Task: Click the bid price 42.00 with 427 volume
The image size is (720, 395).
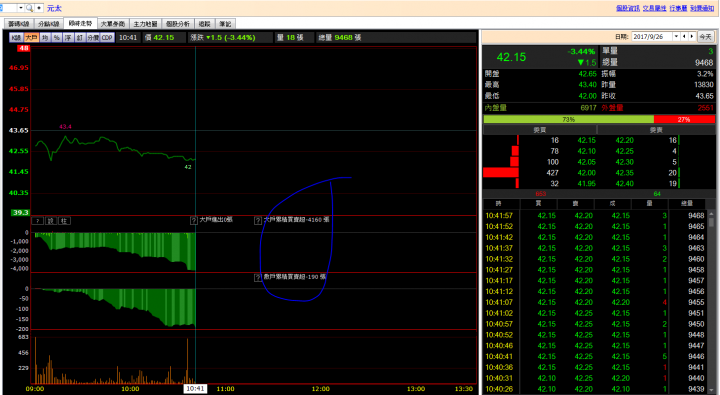Action: click(586, 173)
